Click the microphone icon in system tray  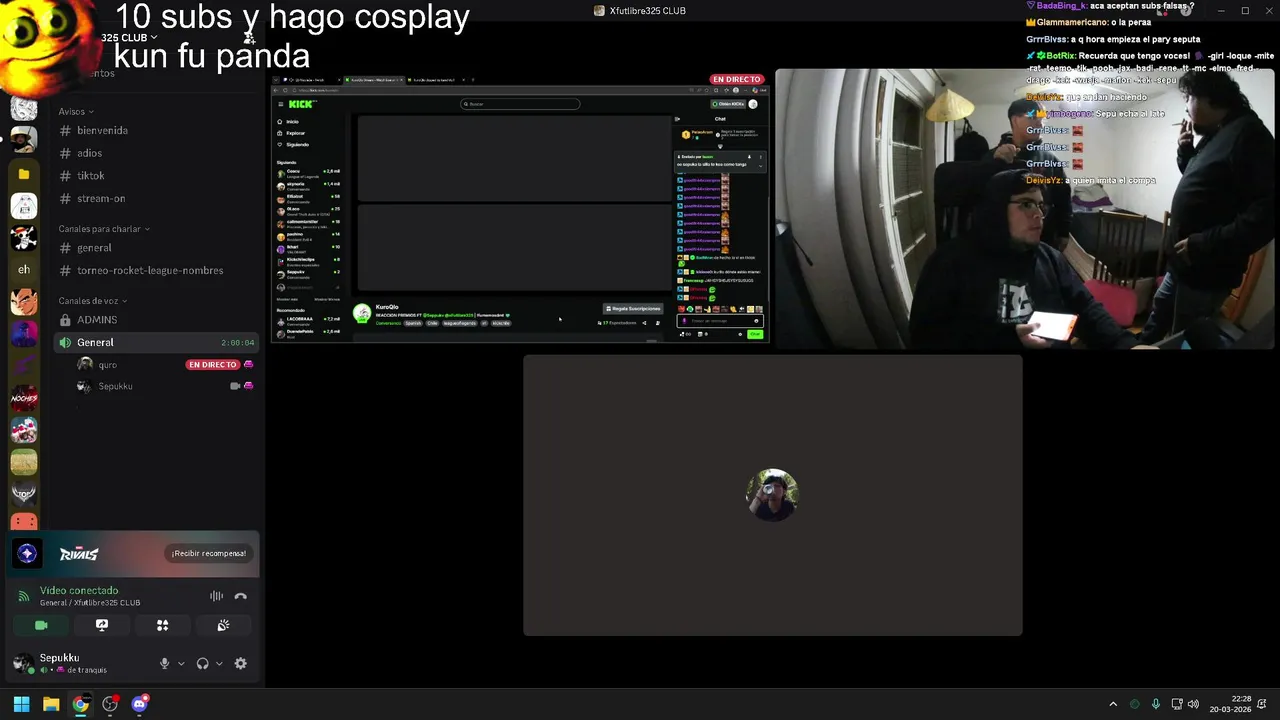(1156, 704)
